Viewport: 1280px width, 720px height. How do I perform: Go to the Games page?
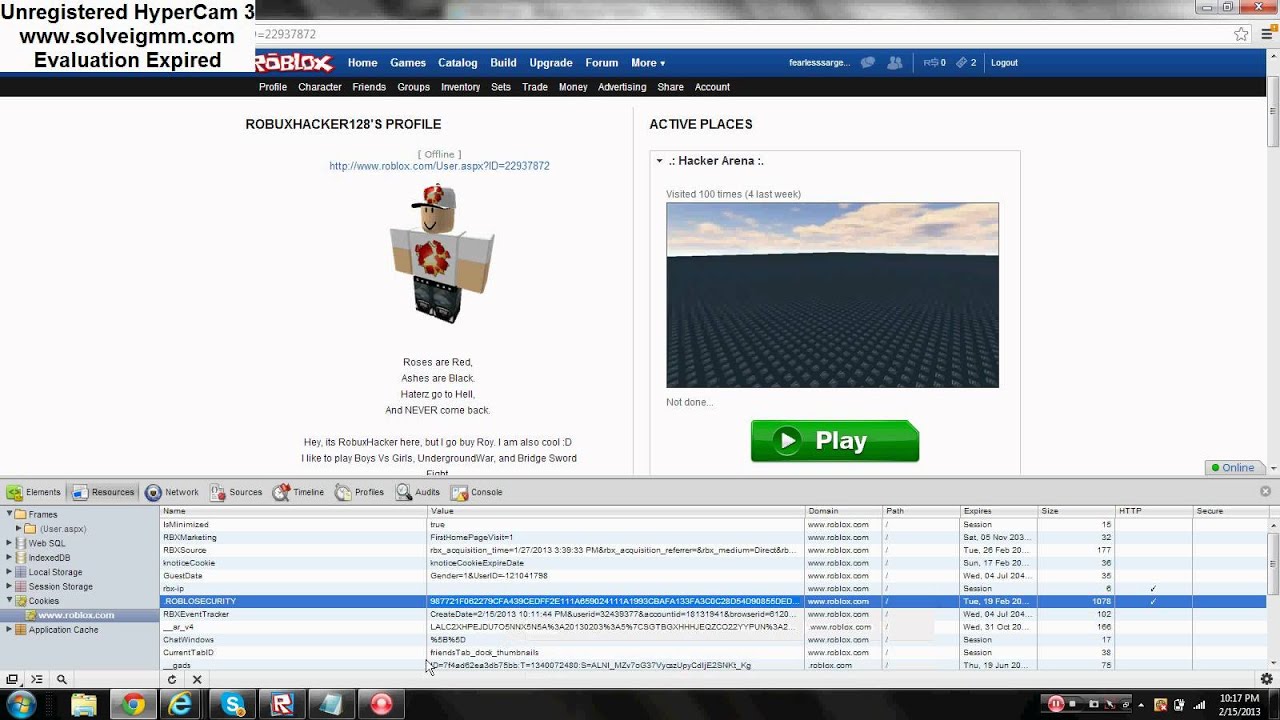coord(408,62)
